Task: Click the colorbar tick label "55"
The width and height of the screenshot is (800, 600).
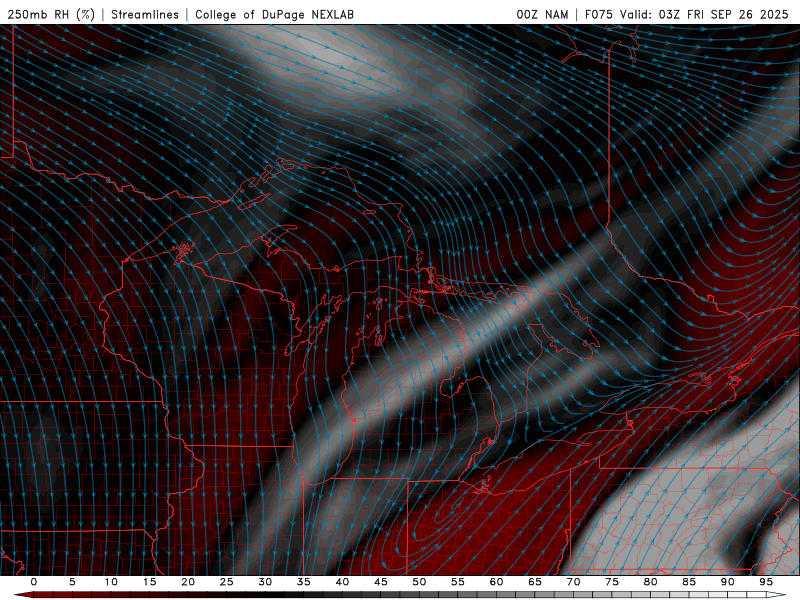Action: pyautogui.click(x=458, y=582)
